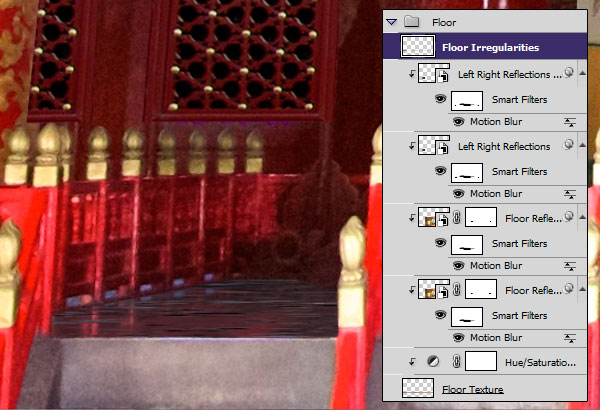Screen dimensions: 600x410
Task: Toggle Motion Blur eye directly above Hue/Saturation layer
Action: coord(458,338)
